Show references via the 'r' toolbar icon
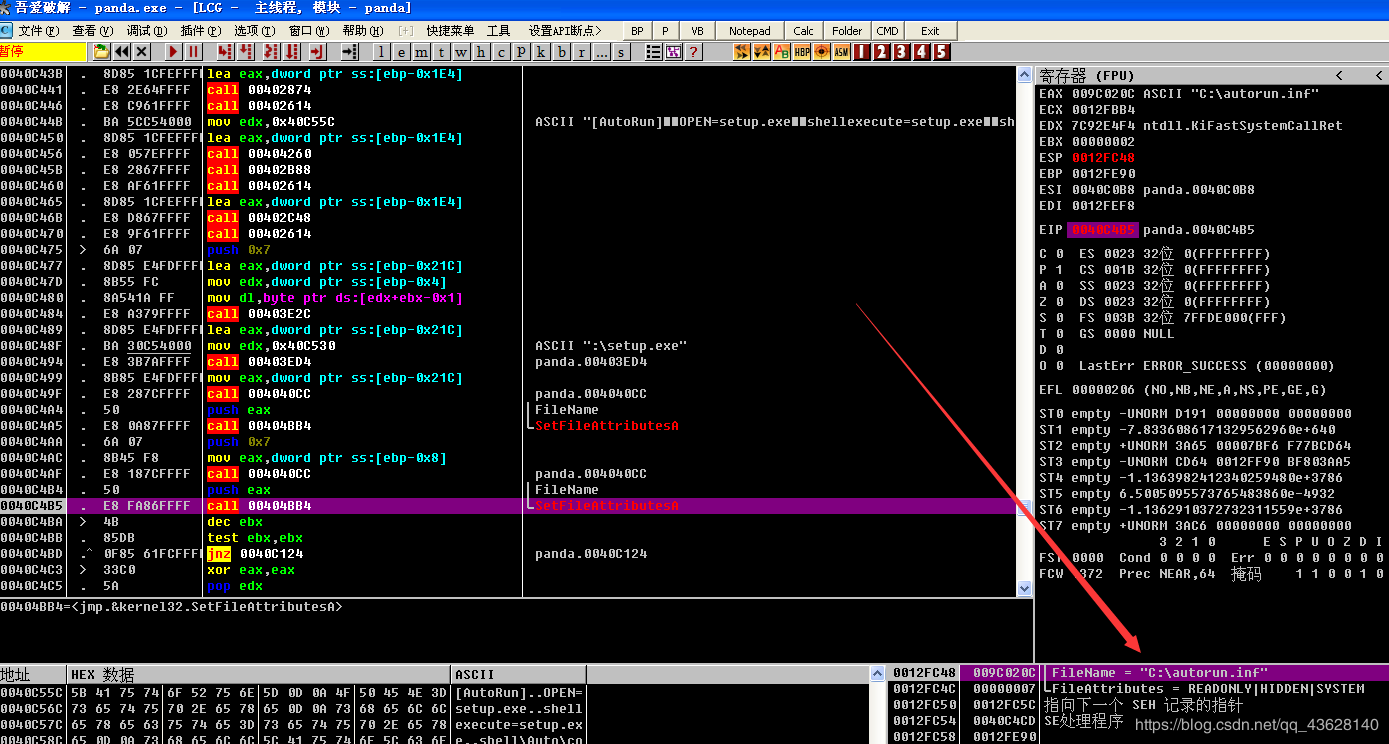 [x=582, y=52]
